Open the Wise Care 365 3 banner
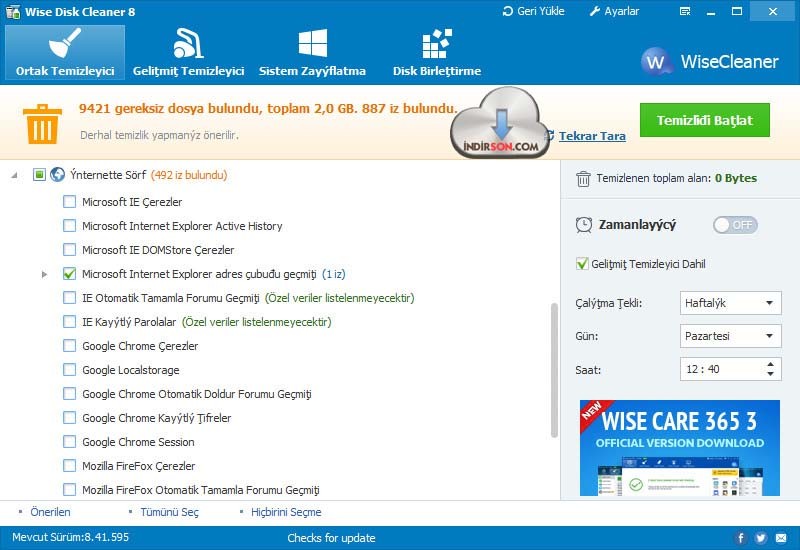800x550 pixels. click(680, 447)
